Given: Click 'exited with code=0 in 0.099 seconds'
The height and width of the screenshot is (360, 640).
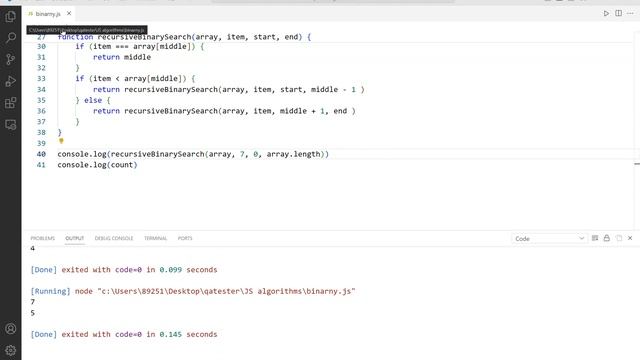Looking at the screenshot, I should click(139, 270).
